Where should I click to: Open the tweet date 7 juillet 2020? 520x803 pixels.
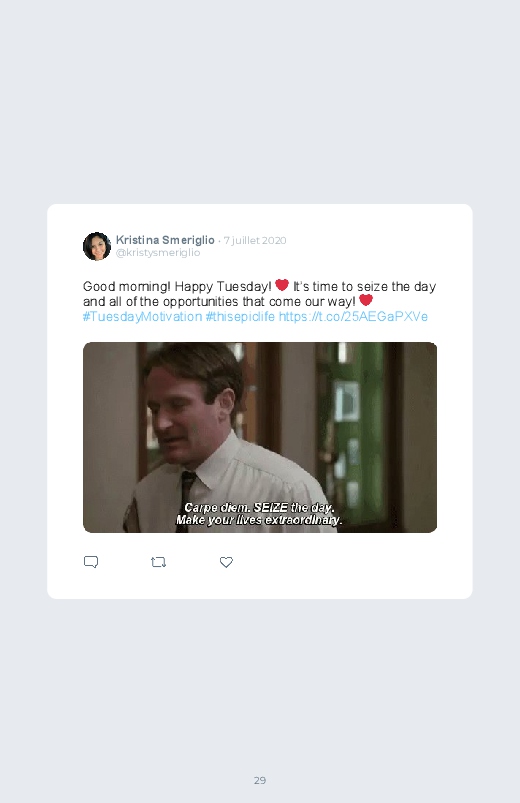[x=255, y=241]
